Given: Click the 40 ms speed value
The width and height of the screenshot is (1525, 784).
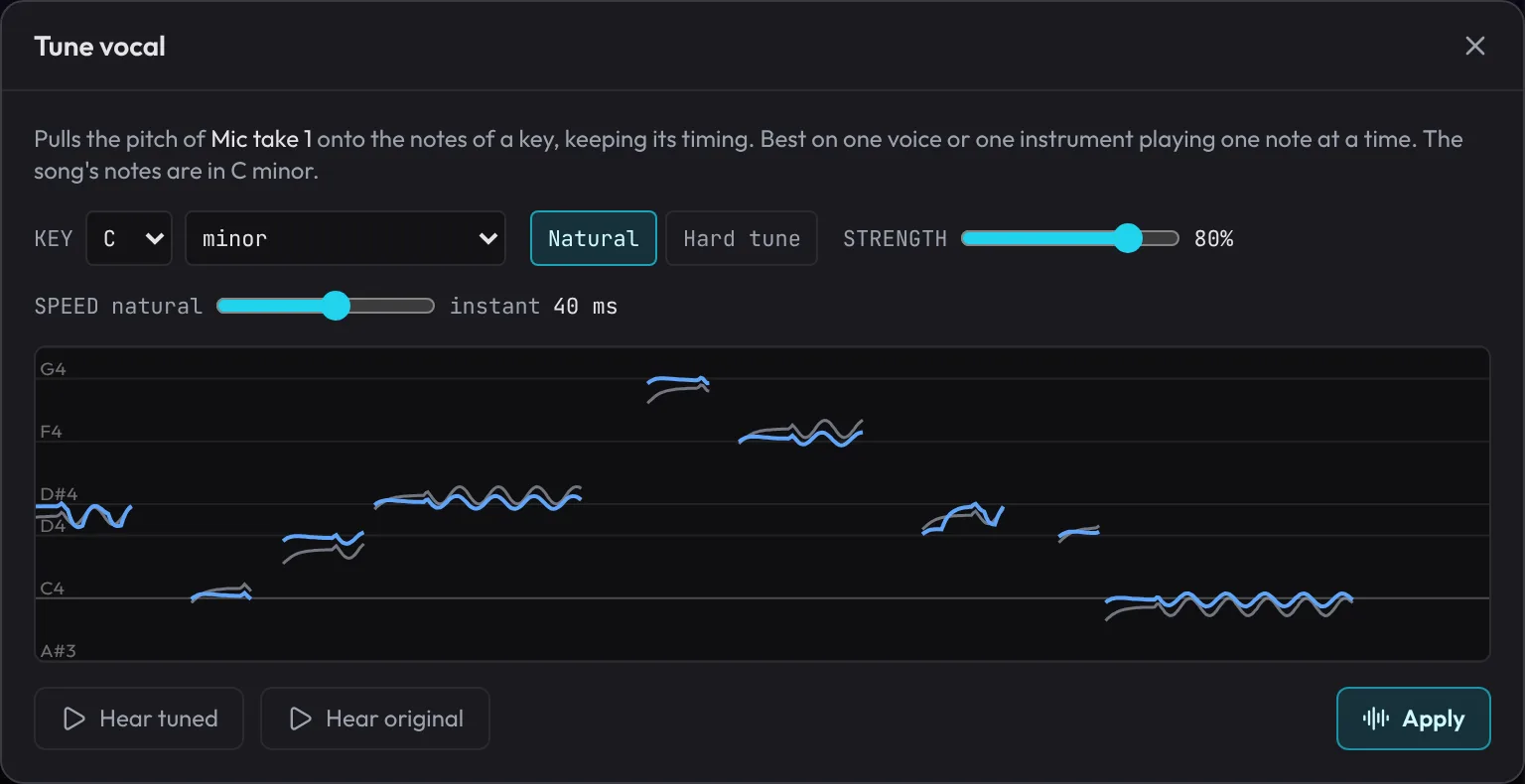Looking at the screenshot, I should pos(585,306).
